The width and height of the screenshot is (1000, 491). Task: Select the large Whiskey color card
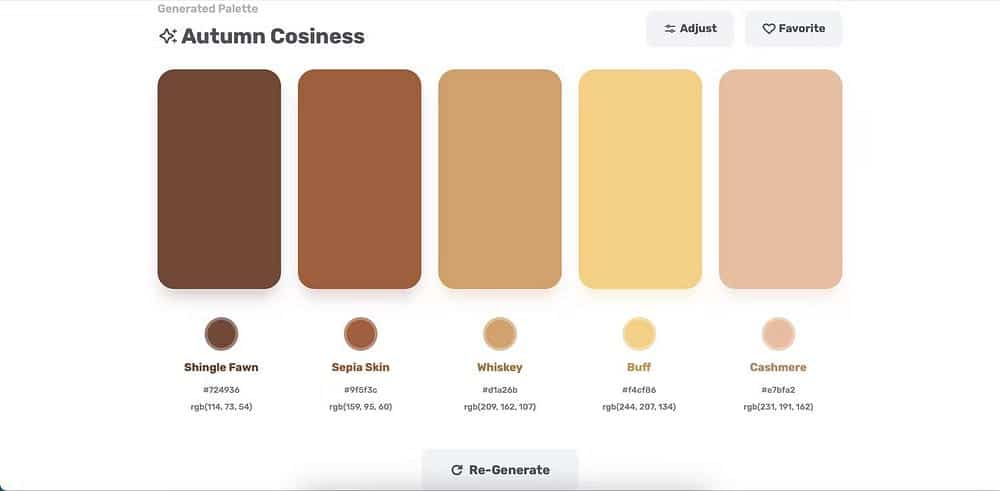coord(500,179)
